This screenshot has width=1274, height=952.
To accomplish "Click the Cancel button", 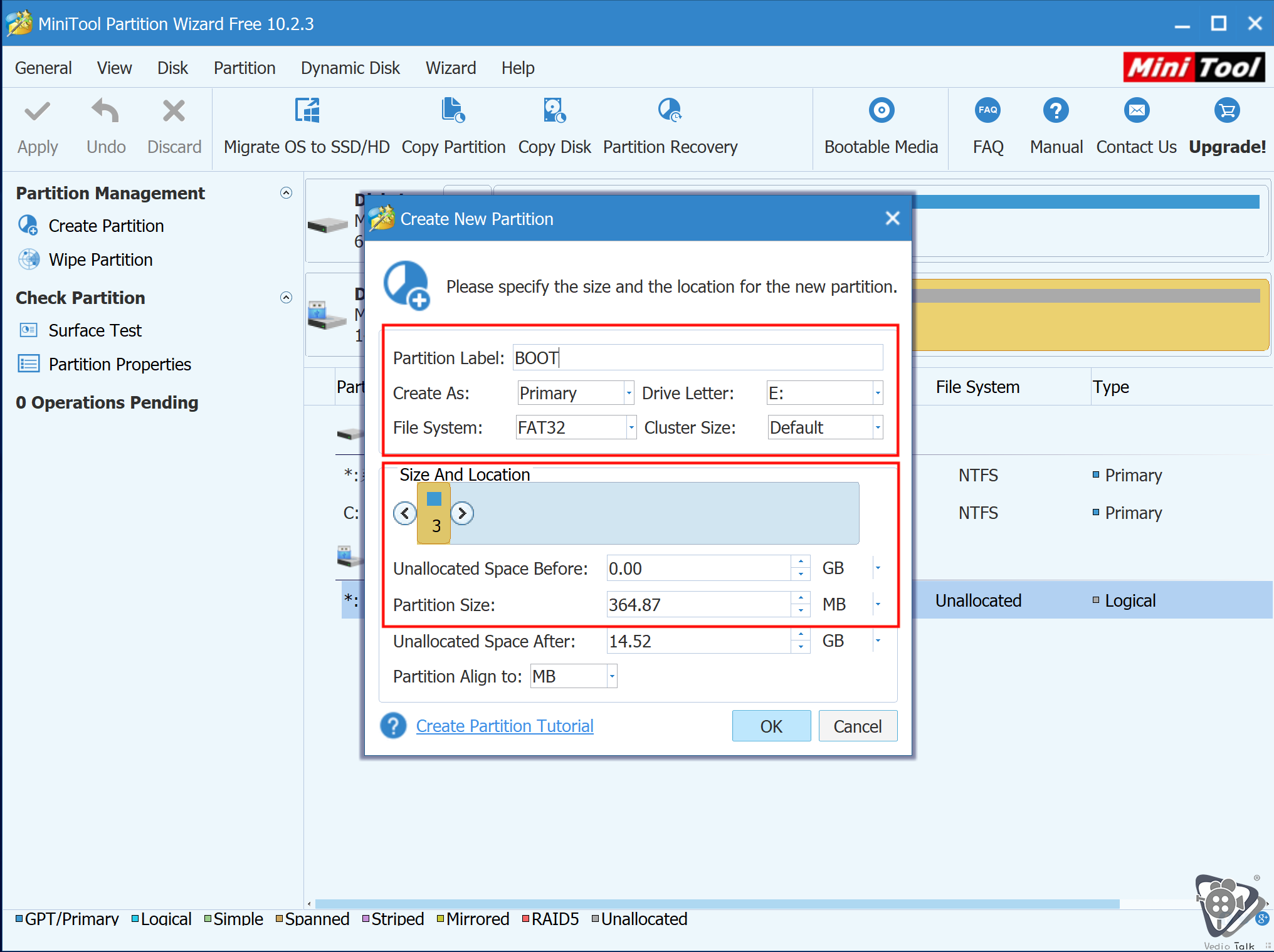I will tap(857, 726).
